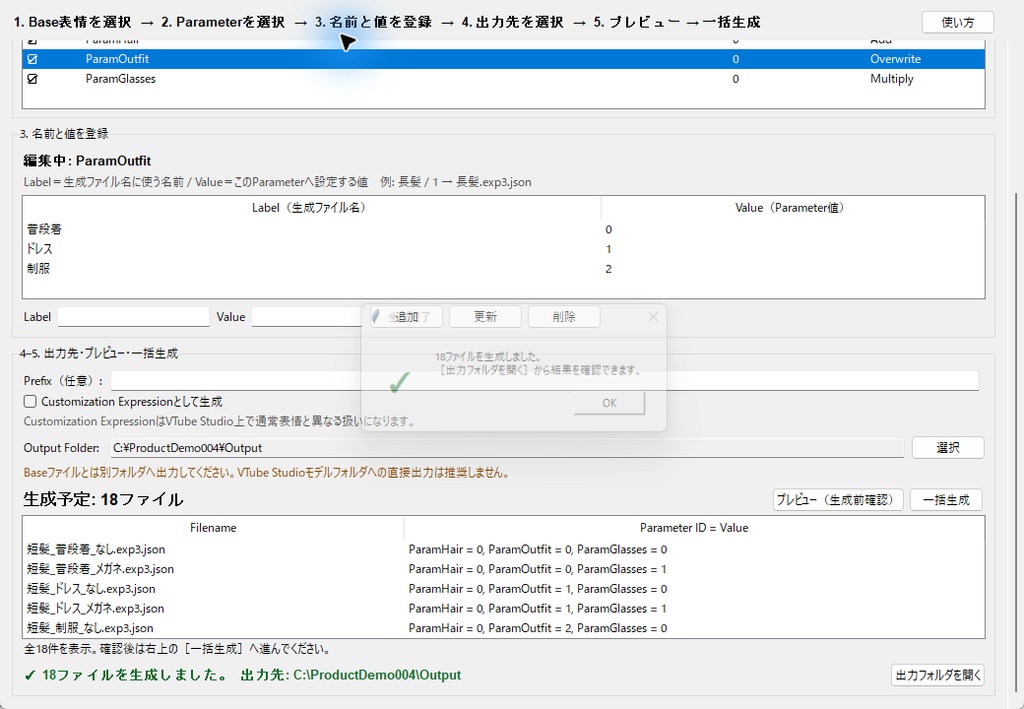Image resolution: width=1024 pixels, height=709 pixels.
Task: Select 短髪_ドレス_なし.exp3.json row
Action: pyautogui.click(x=504, y=589)
